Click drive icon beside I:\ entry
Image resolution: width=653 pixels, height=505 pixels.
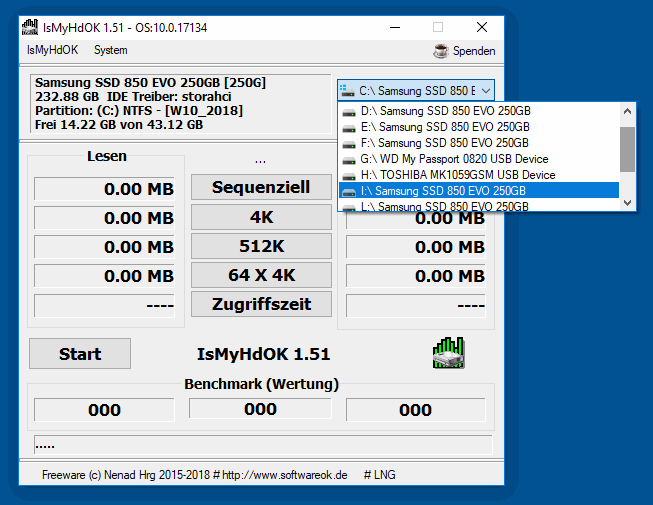pyautogui.click(x=349, y=192)
